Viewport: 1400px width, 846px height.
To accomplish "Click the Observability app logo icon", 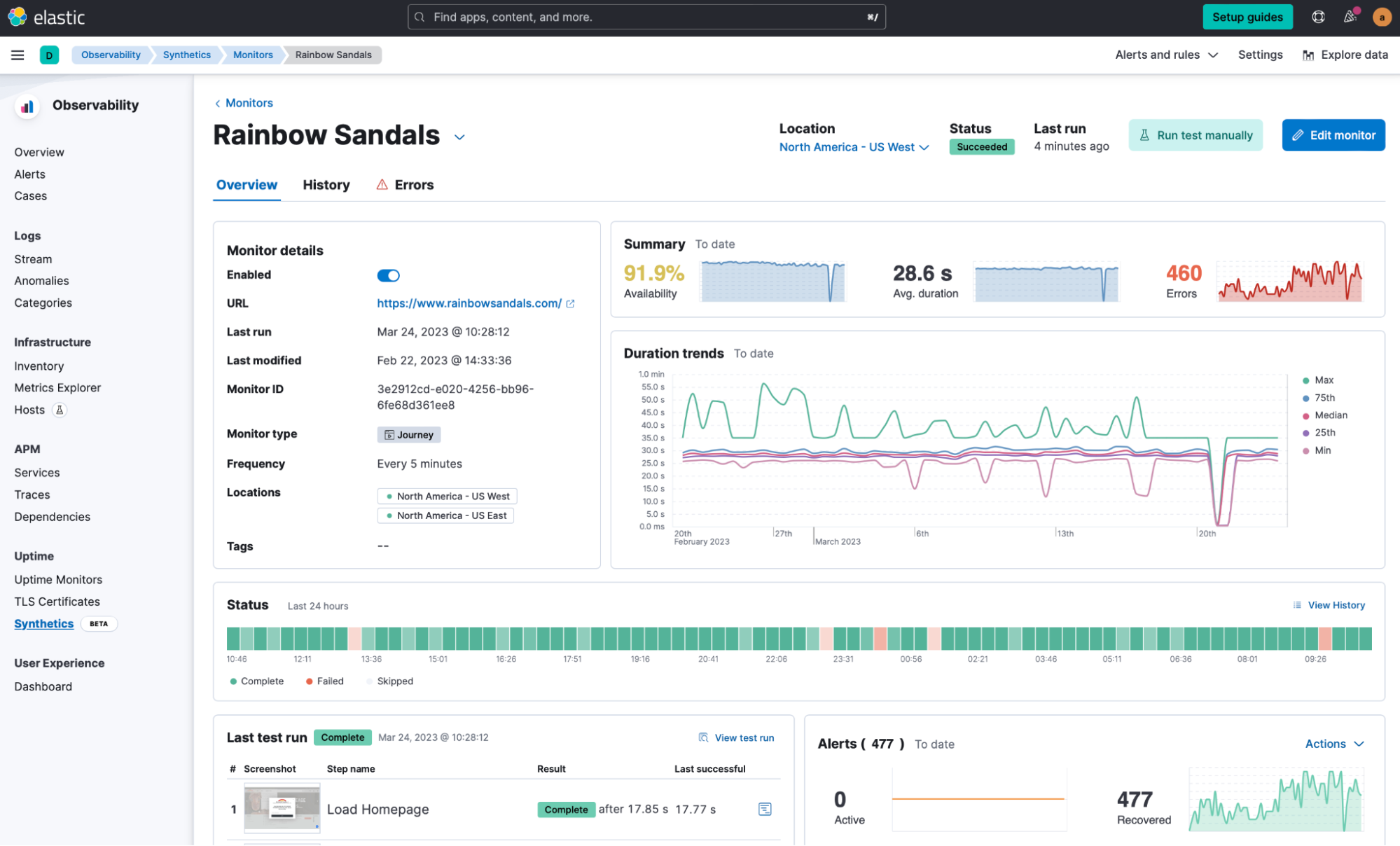I will pyautogui.click(x=27, y=106).
